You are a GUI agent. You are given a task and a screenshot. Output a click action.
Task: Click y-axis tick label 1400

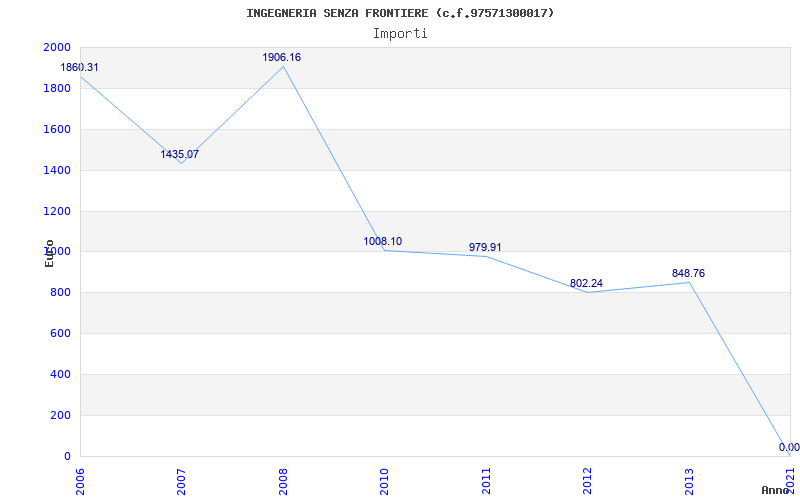point(57,170)
